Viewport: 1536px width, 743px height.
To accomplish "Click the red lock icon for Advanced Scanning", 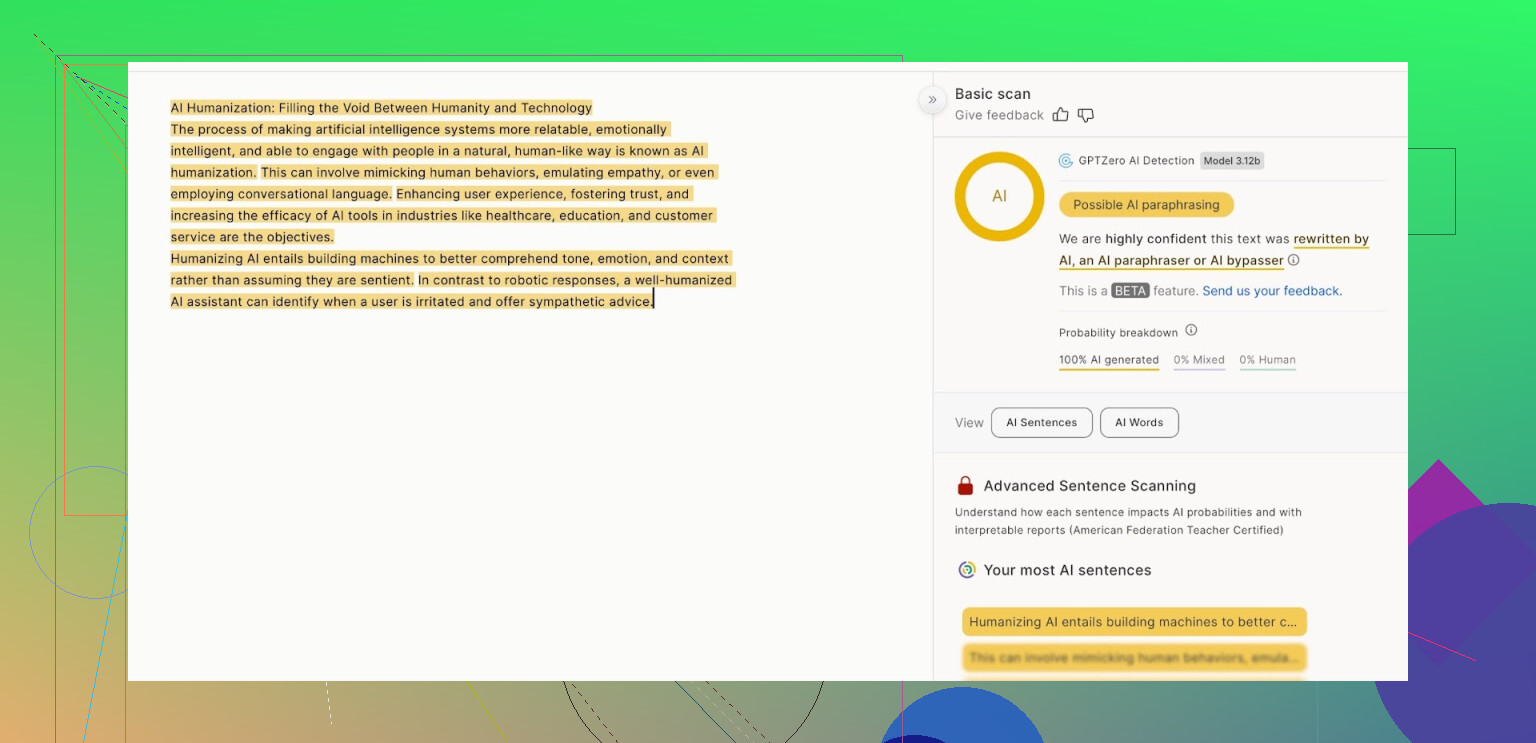I will (965, 486).
